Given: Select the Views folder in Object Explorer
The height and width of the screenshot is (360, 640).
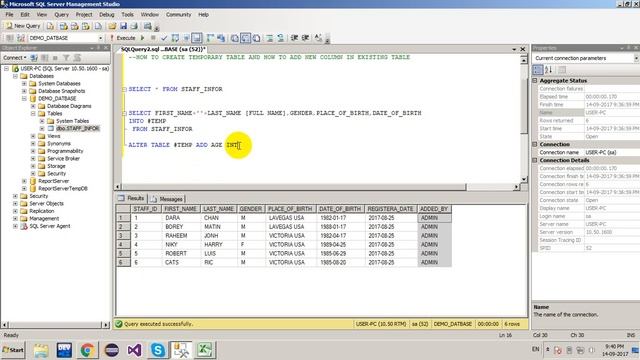Looking at the screenshot, I should click(x=53, y=136).
